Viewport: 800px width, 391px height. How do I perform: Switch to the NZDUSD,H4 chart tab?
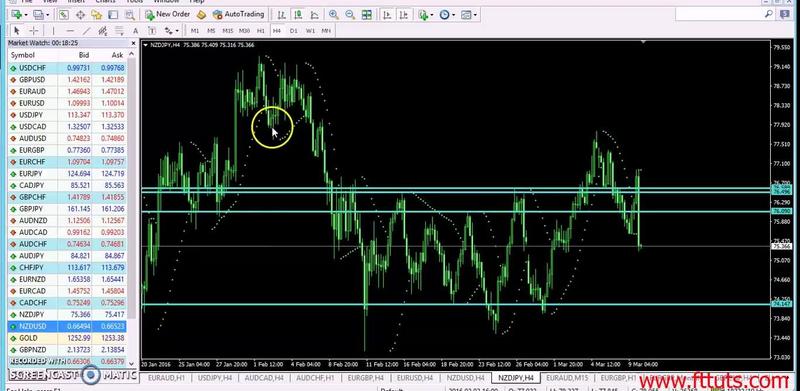[465, 377]
